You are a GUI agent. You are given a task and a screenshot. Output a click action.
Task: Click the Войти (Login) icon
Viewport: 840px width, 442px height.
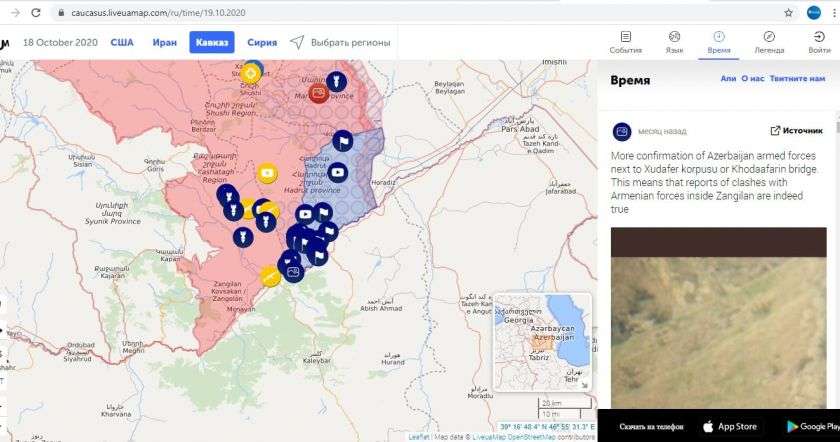pos(819,41)
